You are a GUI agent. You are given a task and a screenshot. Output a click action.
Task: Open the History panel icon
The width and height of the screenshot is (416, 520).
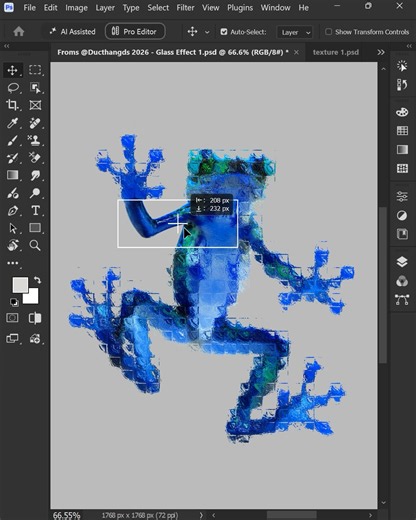pyautogui.click(x=402, y=85)
